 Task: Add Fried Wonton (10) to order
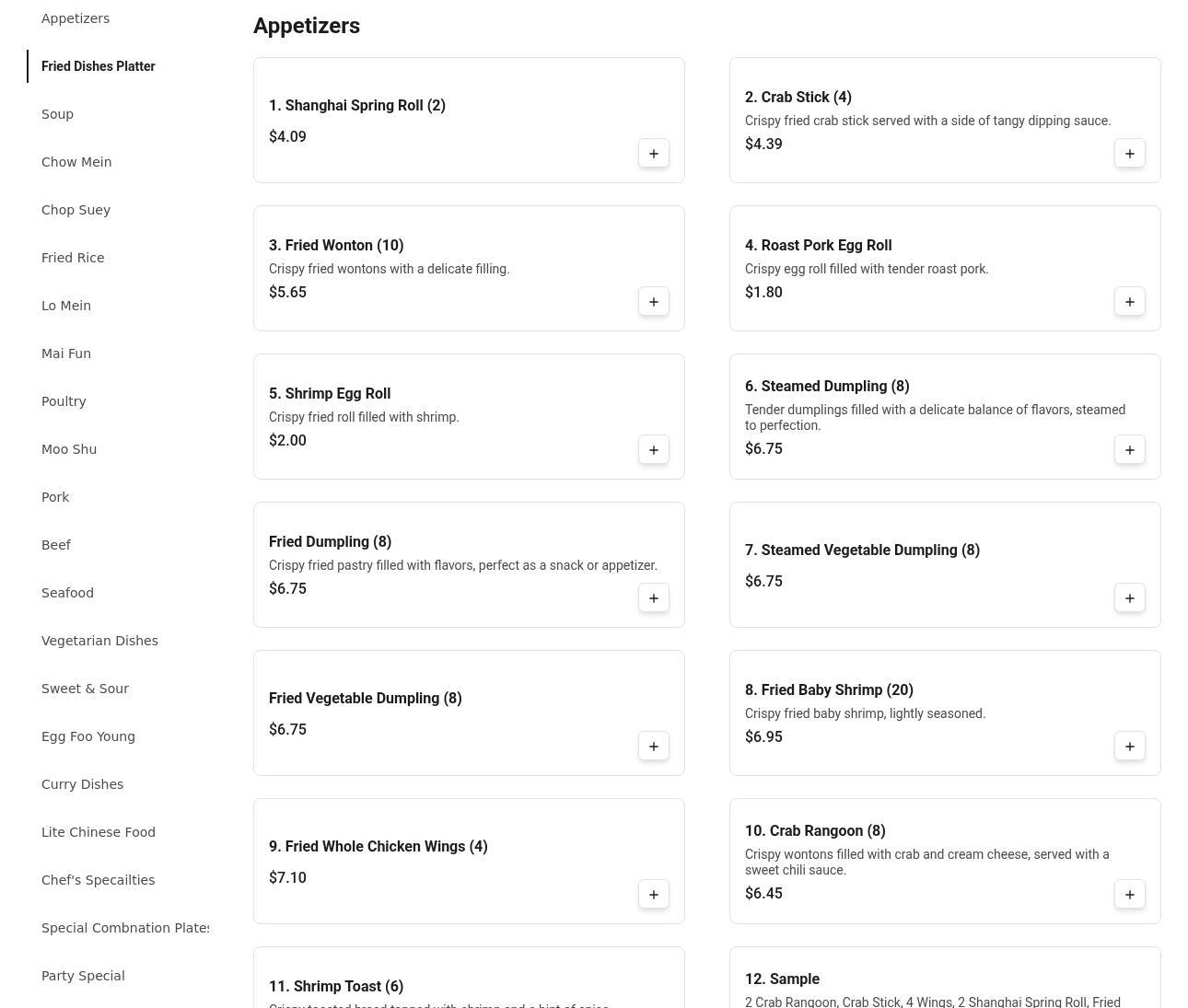(x=653, y=302)
